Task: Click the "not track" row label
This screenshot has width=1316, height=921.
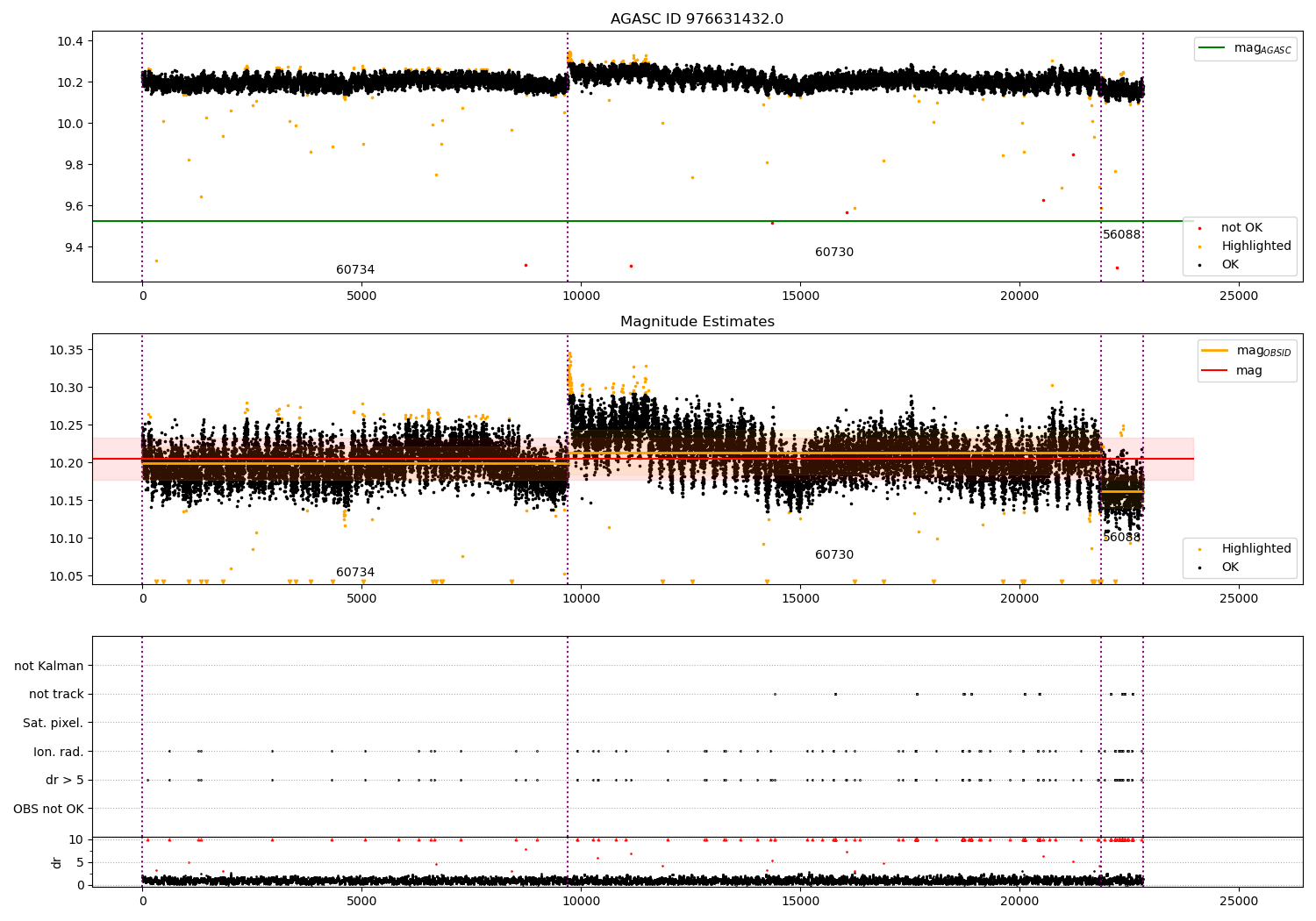Action: point(56,694)
